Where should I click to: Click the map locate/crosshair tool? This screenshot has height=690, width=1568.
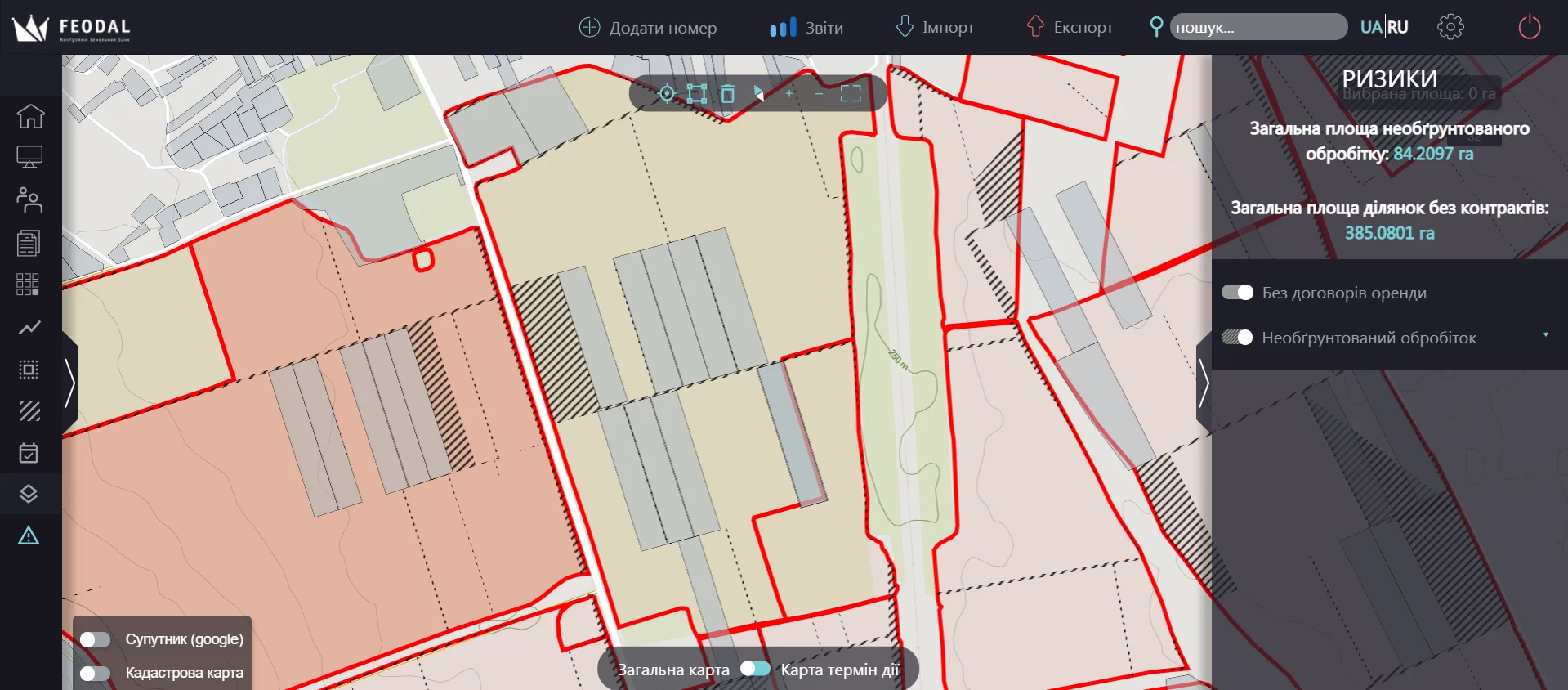point(667,94)
